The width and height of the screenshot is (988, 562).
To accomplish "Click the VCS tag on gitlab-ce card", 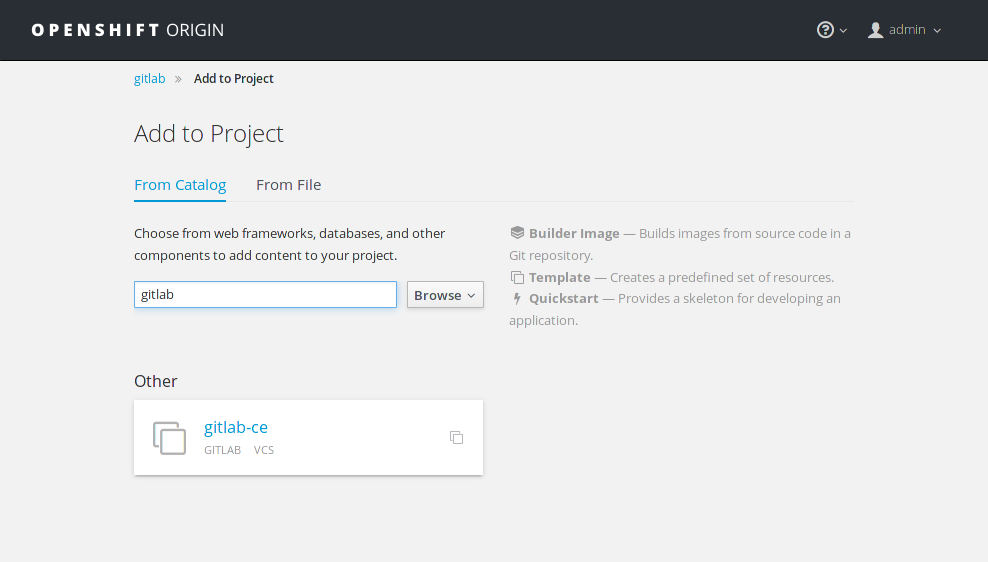I will click(x=264, y=451).
